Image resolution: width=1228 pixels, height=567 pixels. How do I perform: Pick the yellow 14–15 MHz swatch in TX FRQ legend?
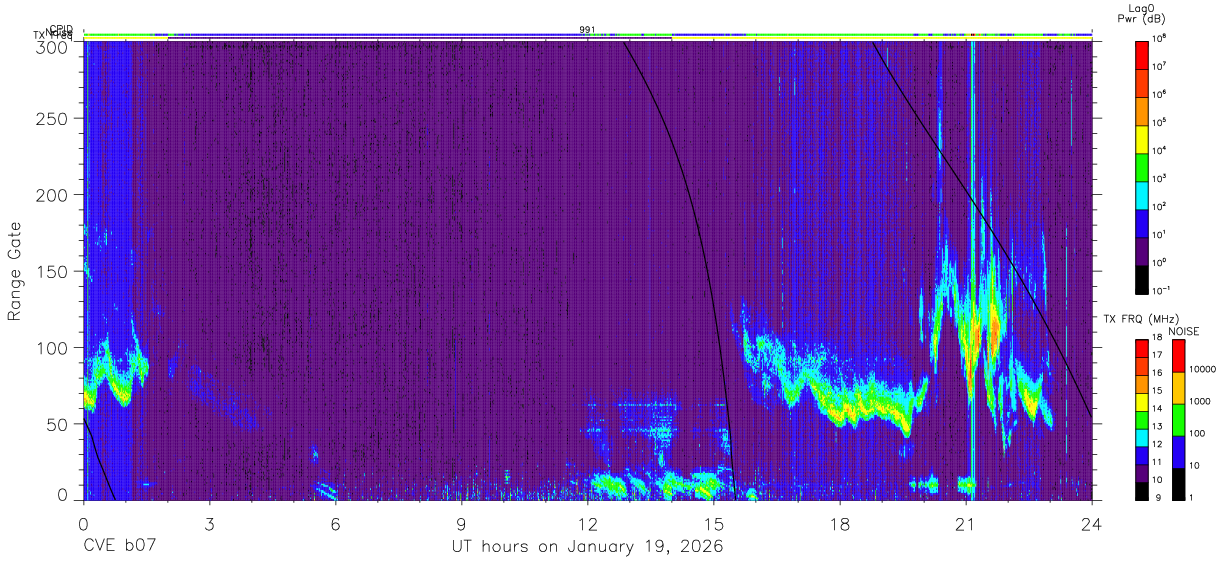tap(1142, 402)
